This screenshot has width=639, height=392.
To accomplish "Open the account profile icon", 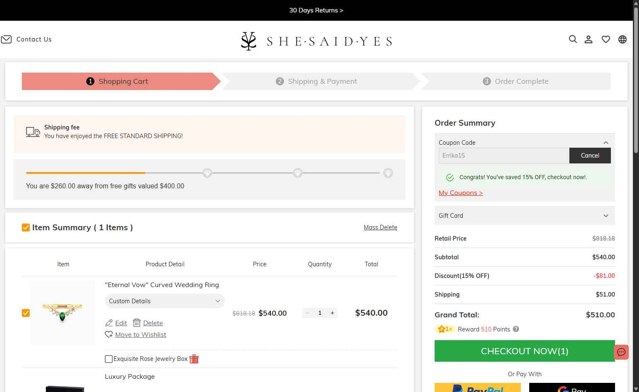I will [588, 40].
